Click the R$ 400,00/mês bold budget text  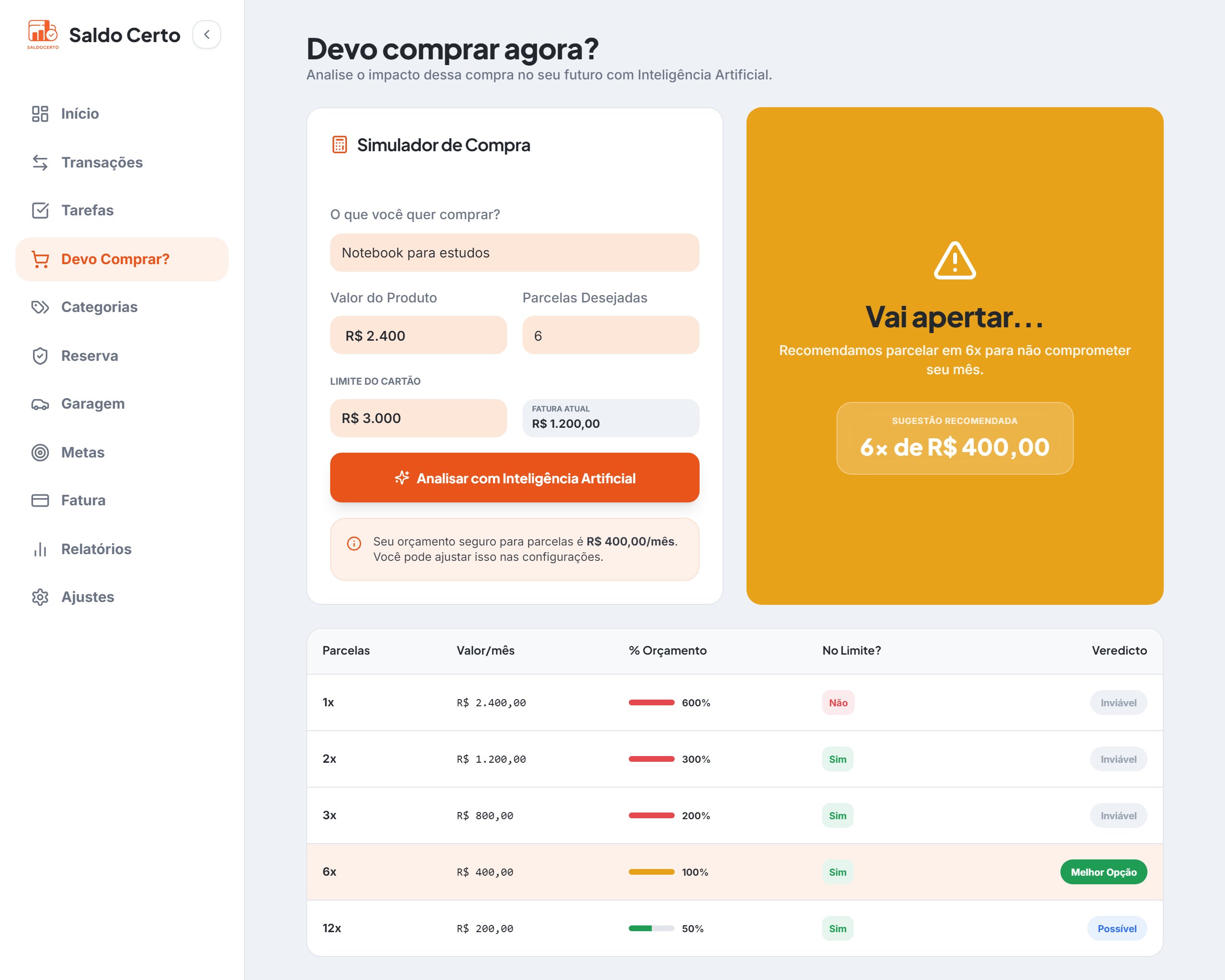(x=631, y=541)
